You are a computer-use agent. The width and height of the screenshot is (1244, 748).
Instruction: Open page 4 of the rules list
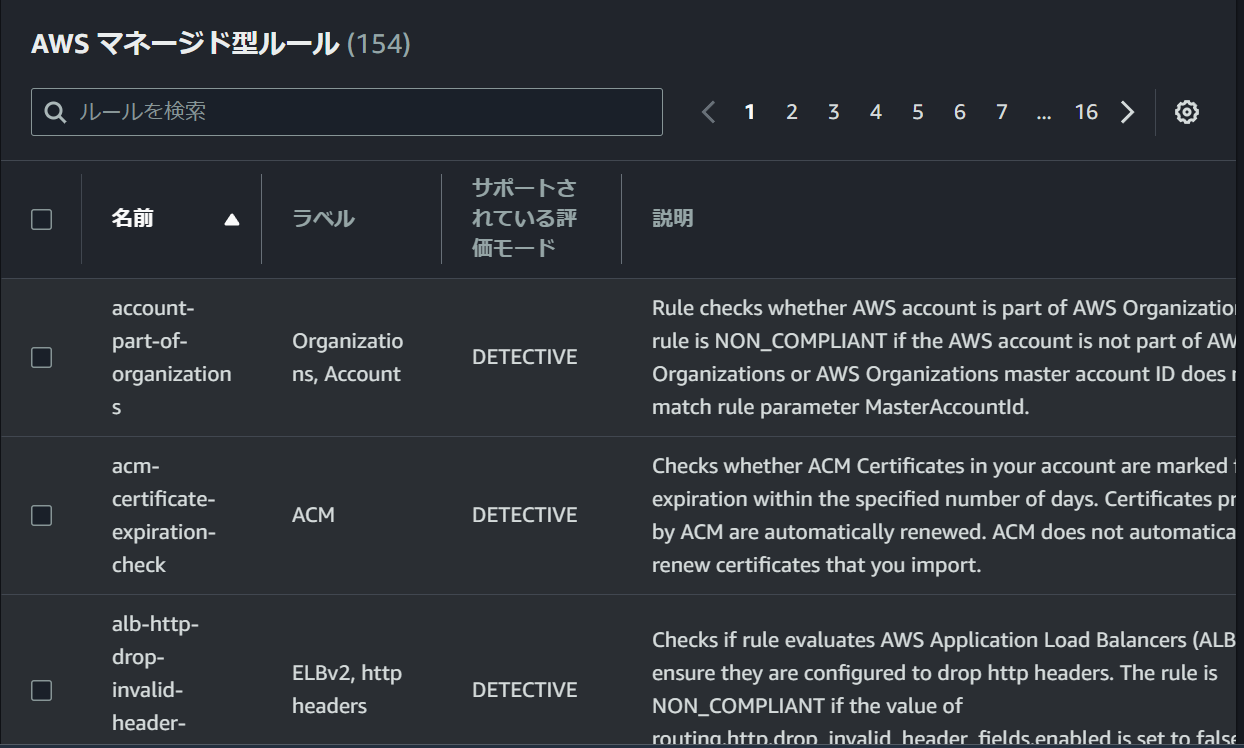point(876,112)
